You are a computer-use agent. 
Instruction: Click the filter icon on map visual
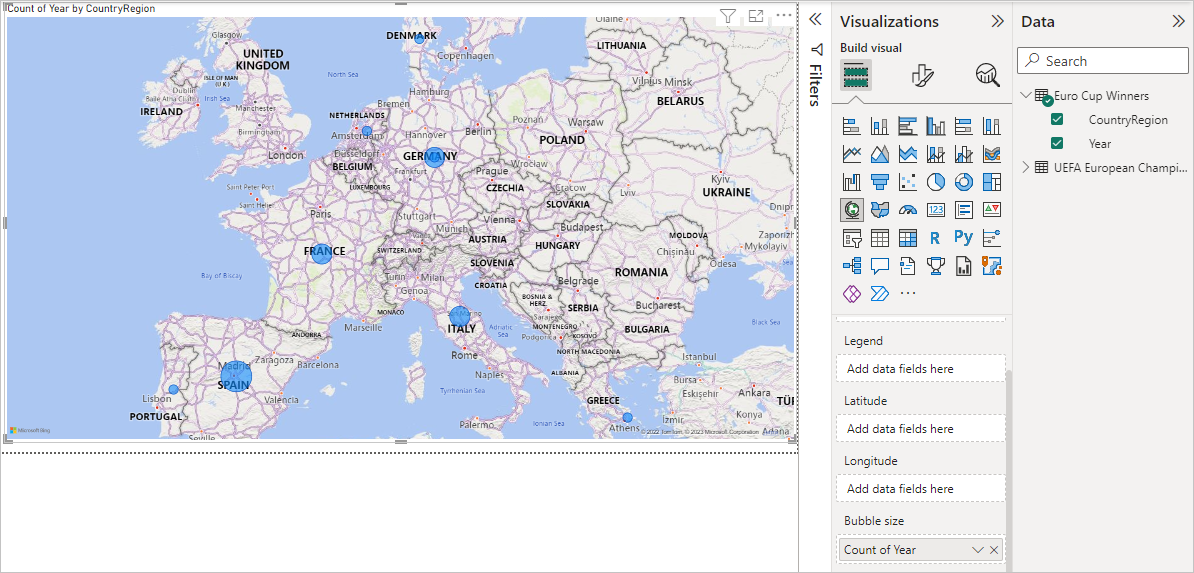tap(728, 16)
